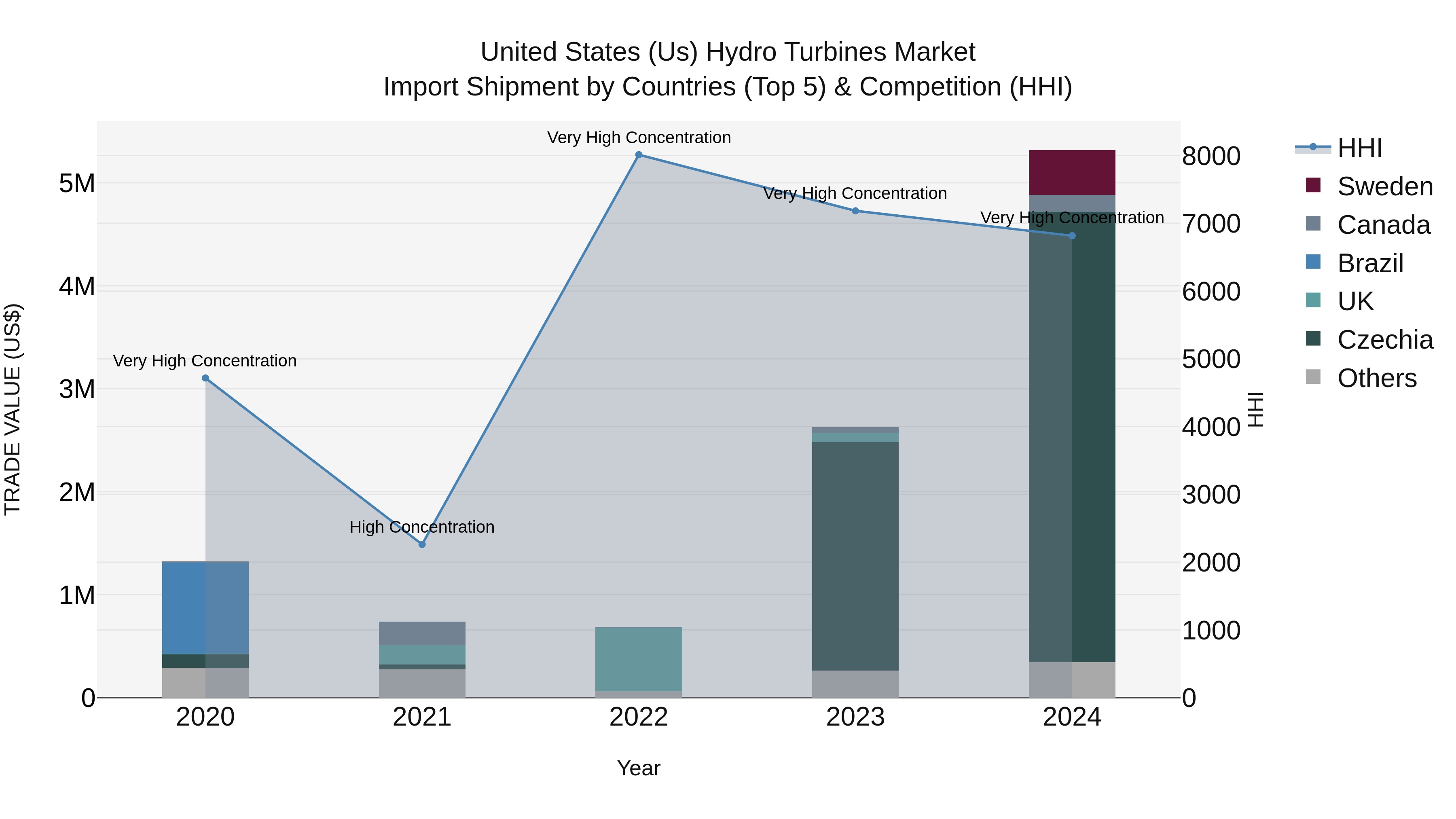Click the 2024 HHI data point

[x=1072, y=236]
